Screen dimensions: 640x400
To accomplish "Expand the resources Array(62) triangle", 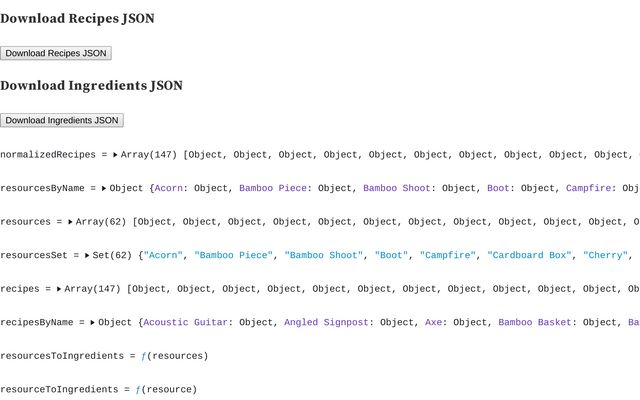I will [x=70, y=222].
